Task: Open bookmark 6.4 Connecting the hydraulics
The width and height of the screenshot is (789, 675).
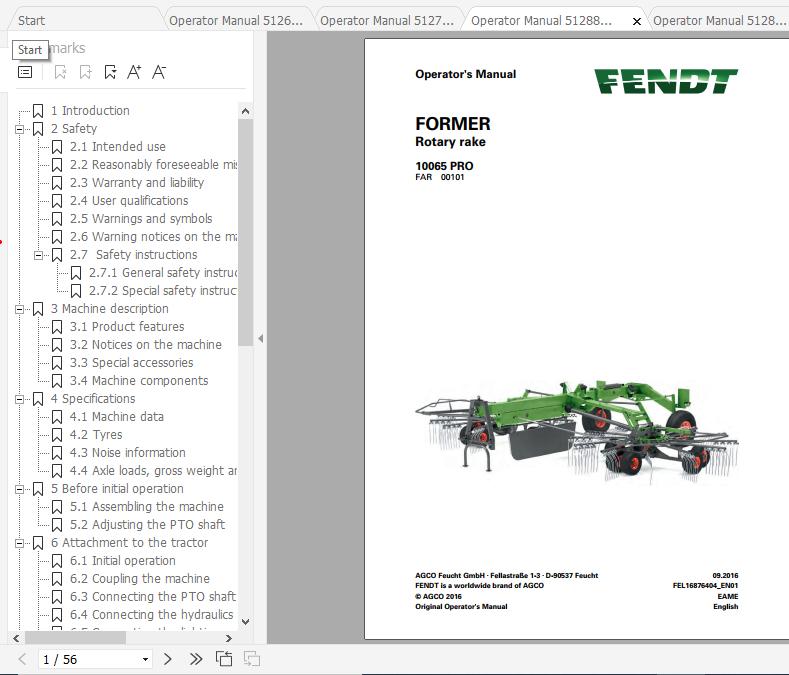Action: pyautogui.click(x=151, y=615)
